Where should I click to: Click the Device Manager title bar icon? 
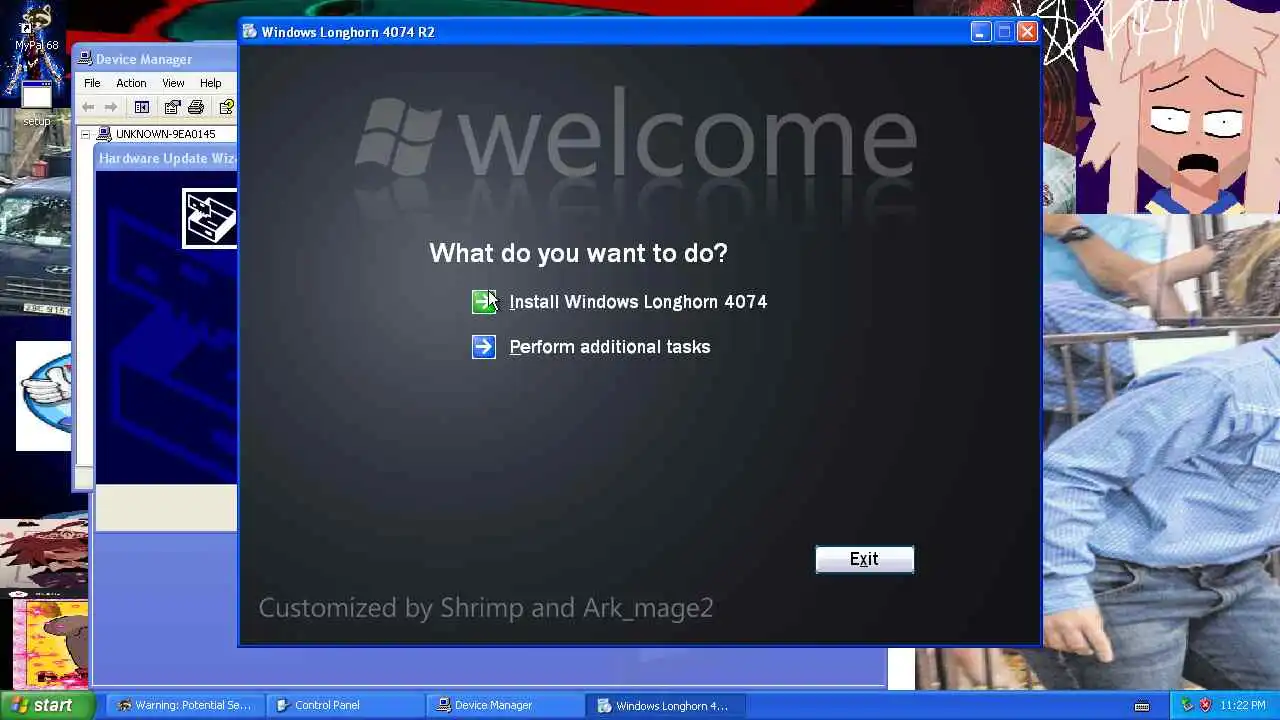point(85,59)
